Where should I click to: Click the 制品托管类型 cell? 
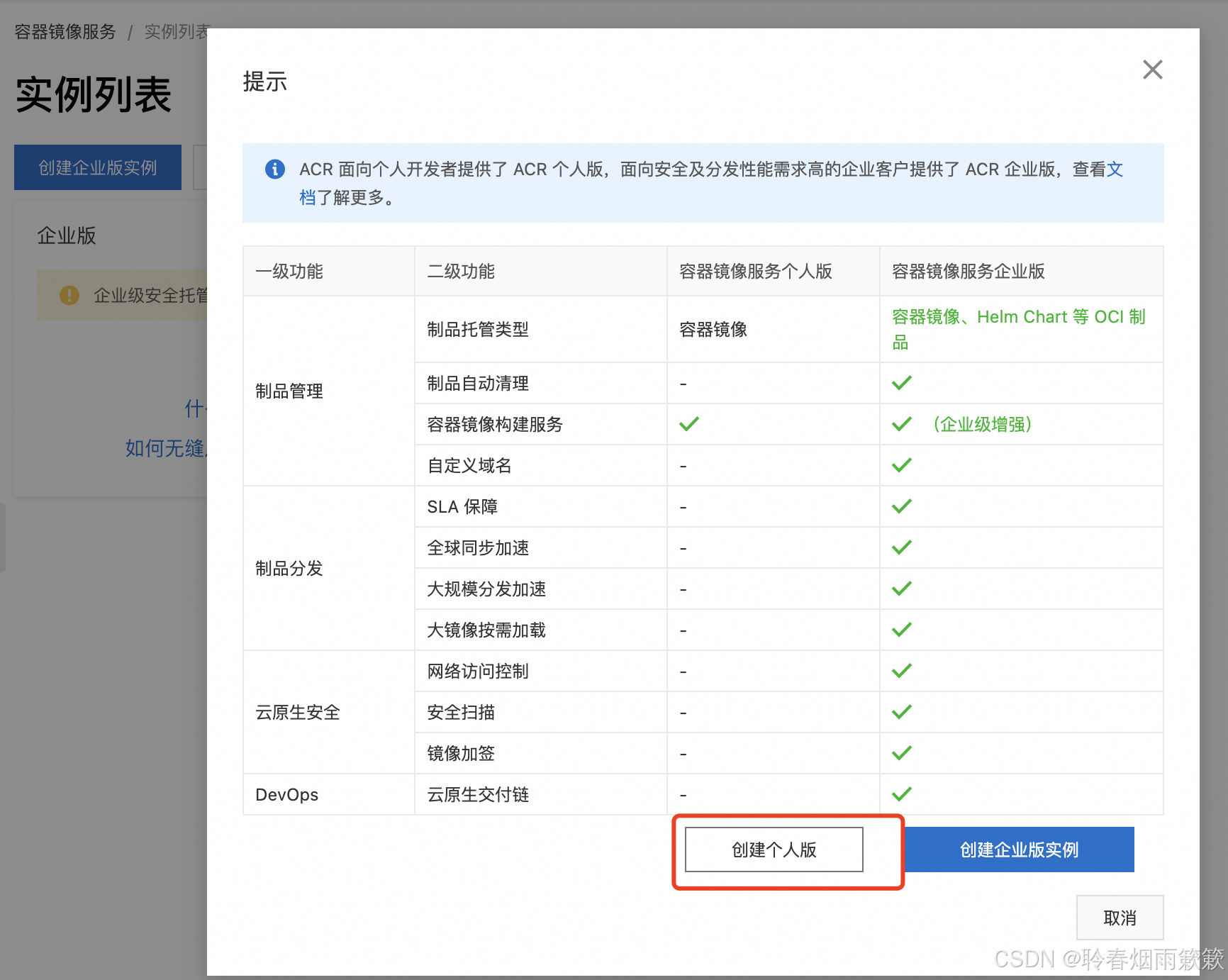[x=540, y=329]
